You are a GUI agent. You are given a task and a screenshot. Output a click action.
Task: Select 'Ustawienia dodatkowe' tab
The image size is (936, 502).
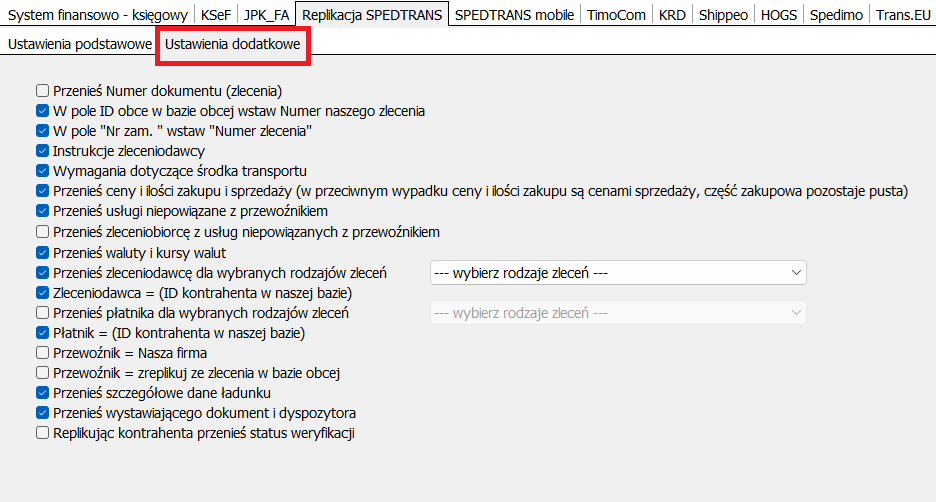point(232,45)
